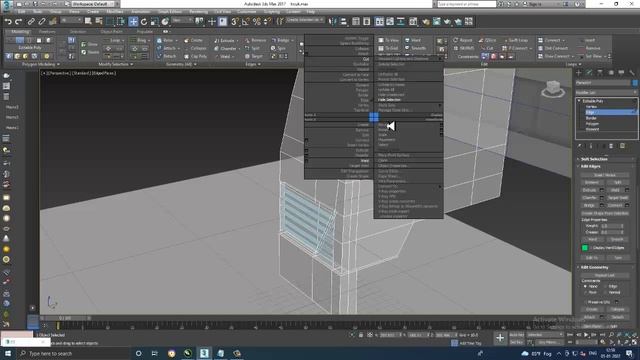Activate the Select and Rotate tool
Screen dimensions: 640x360
(144, 21)
